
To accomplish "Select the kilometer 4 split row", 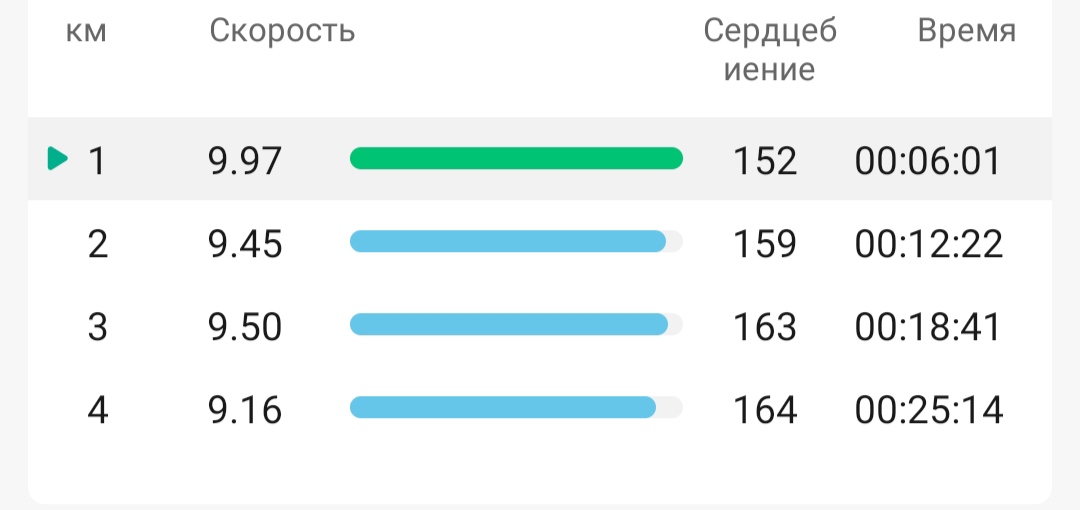I will tap(540, 409).
